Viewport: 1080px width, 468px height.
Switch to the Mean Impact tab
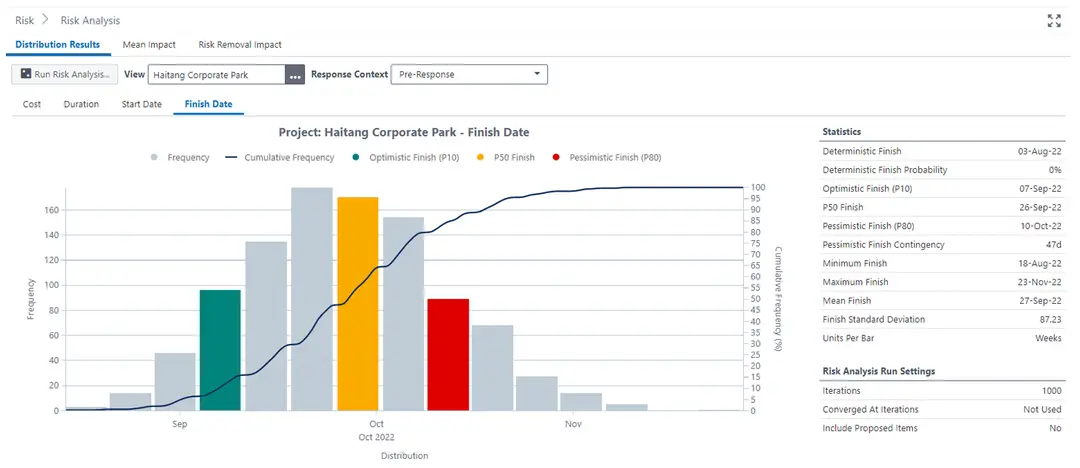149,45
